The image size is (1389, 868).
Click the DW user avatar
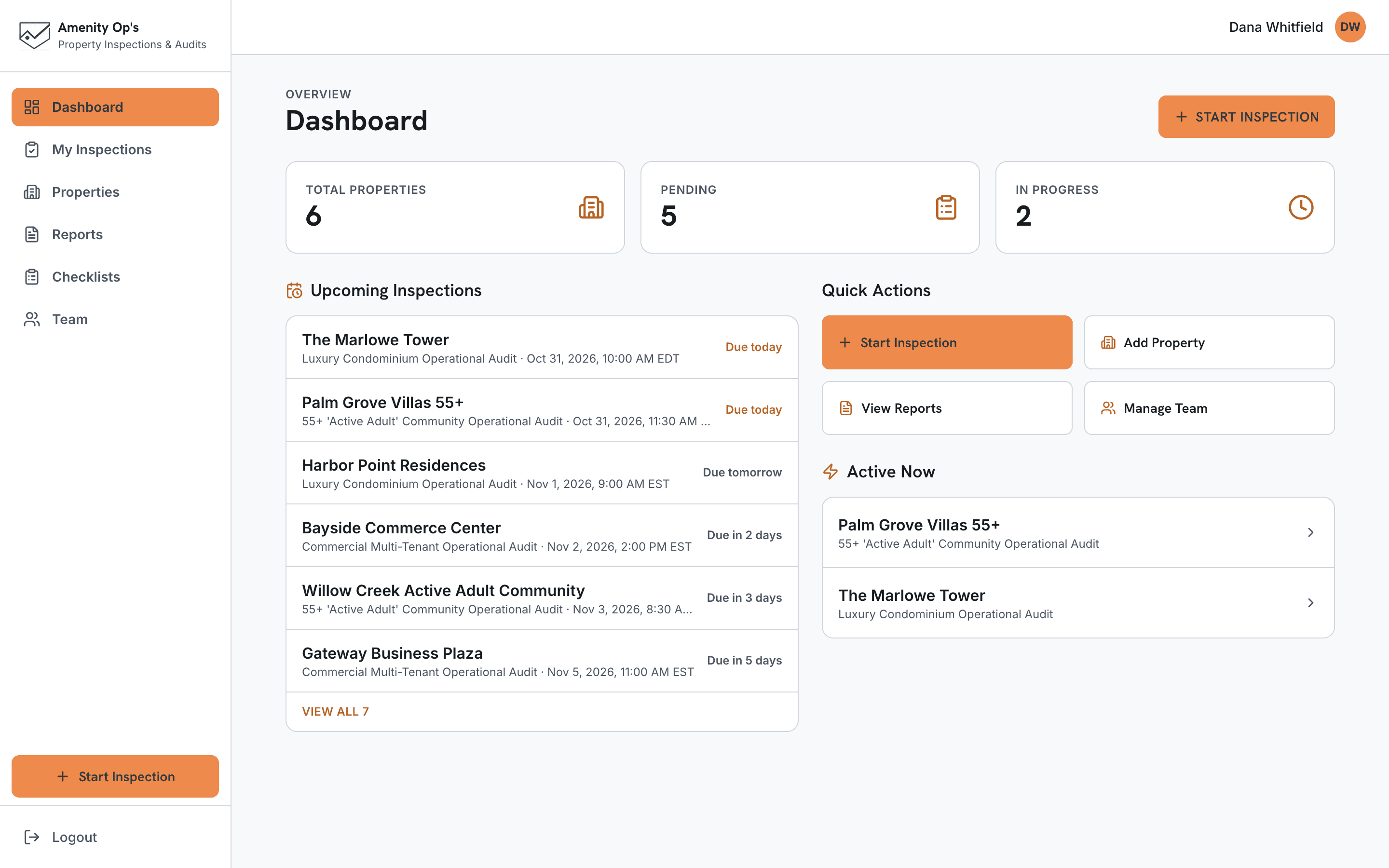tap(1350, 27)
